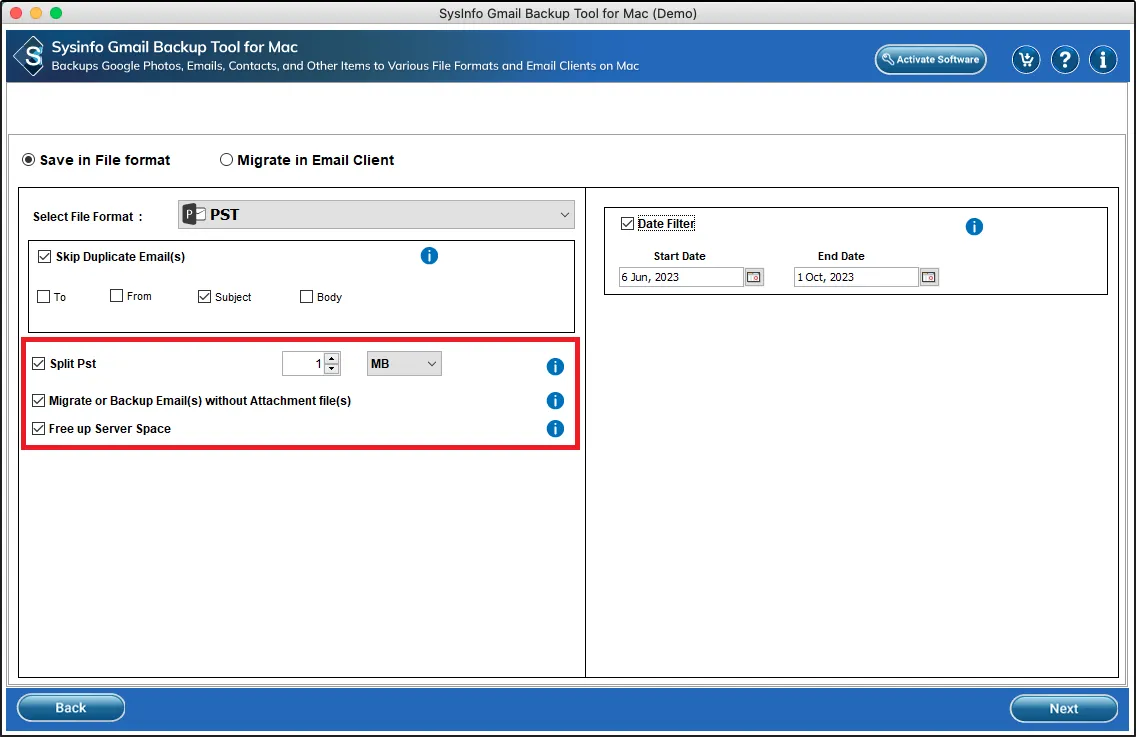Uncheck the Skip Duplicate Email(s) checkbox

(x=44, y=257)
